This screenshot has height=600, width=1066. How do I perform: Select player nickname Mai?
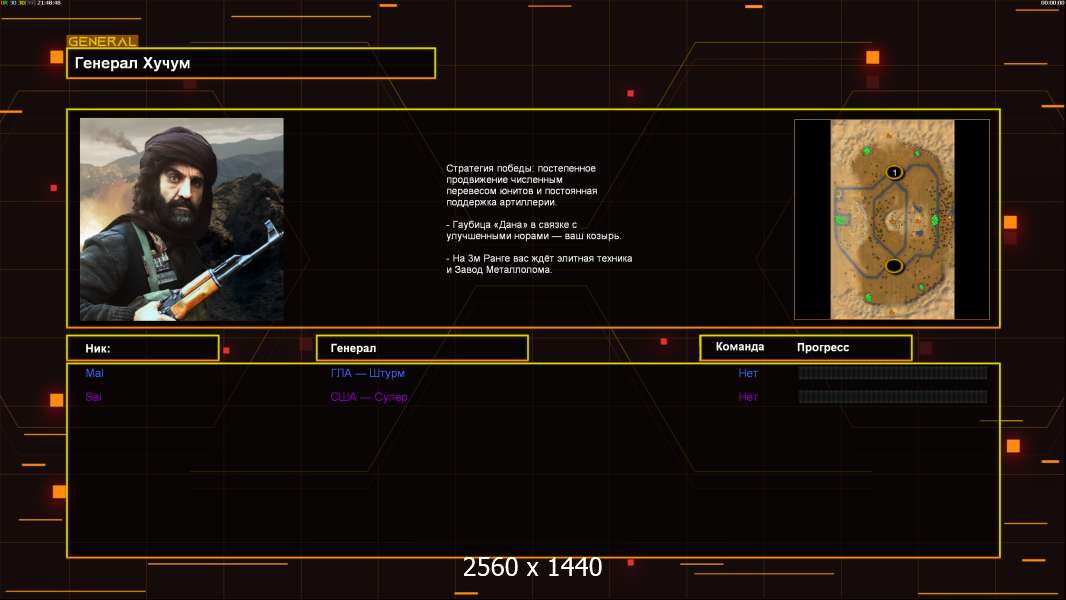coord(94,373)
